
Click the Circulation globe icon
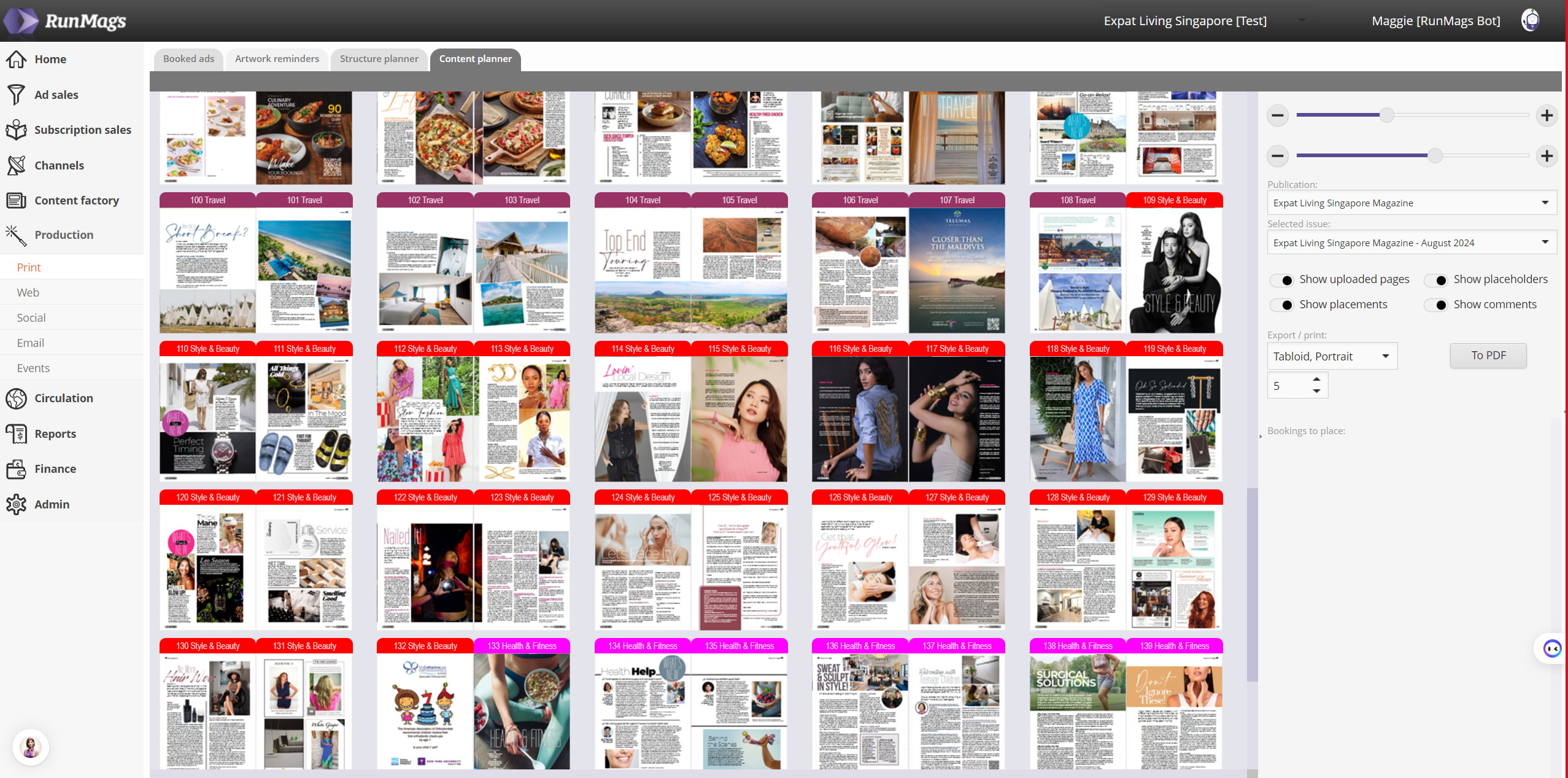point(17,398)
